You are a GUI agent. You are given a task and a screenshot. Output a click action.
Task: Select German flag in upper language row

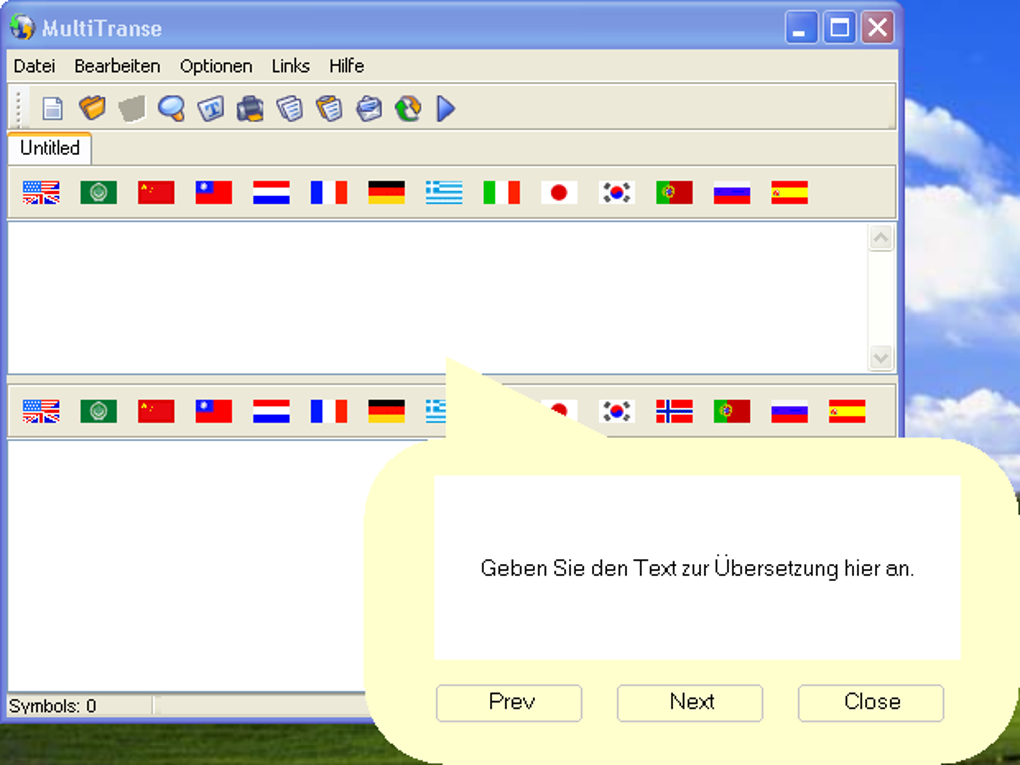[386, 193]
